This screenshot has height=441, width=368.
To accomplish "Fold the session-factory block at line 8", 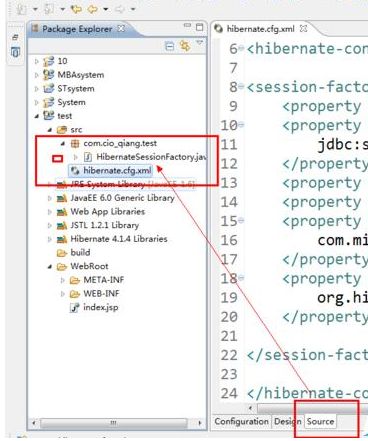I will [241, 87].
